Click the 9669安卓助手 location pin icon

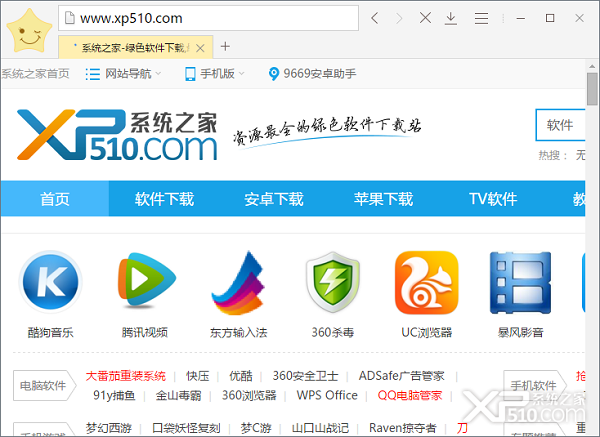click(x=274, y=74)
